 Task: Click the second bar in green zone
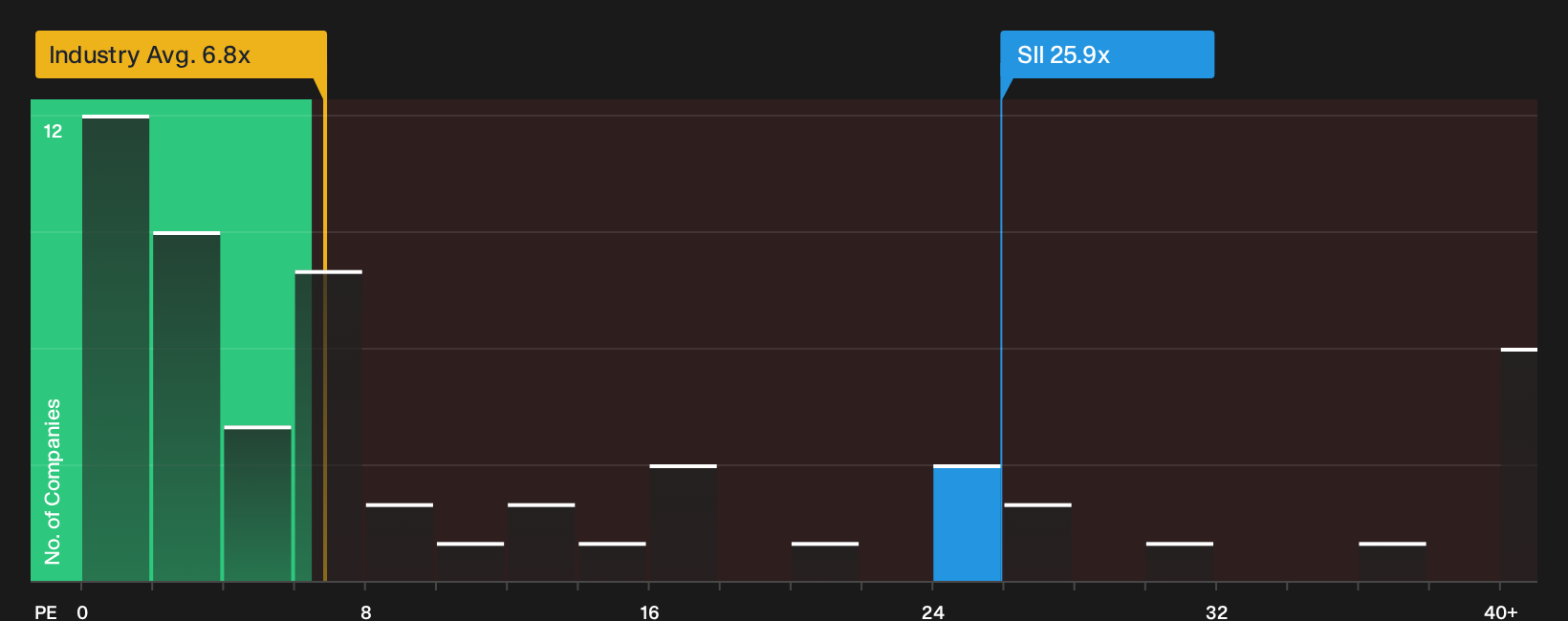[x=186, y=406]
